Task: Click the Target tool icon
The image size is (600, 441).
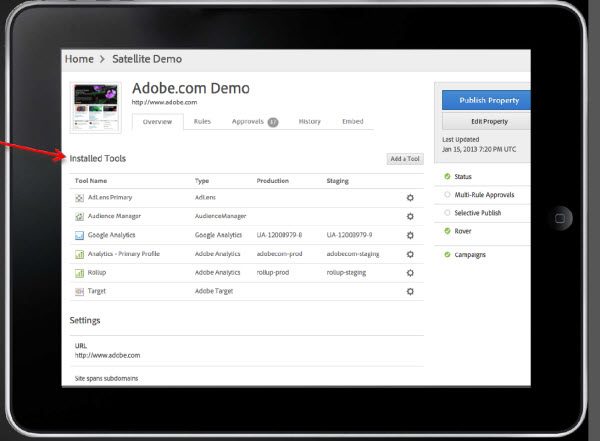Action: pyautogui.click(x=79, y=291)
